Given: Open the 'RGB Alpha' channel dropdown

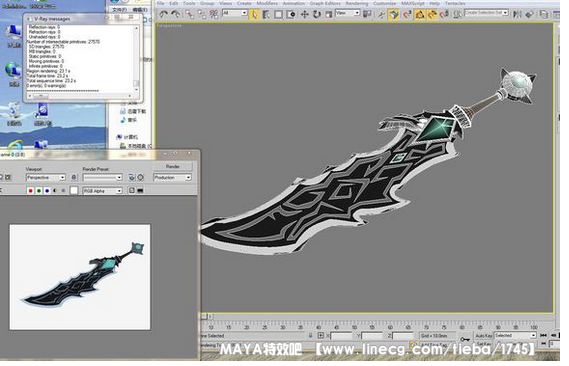Looking at the screenshot, I should point(102,191).
